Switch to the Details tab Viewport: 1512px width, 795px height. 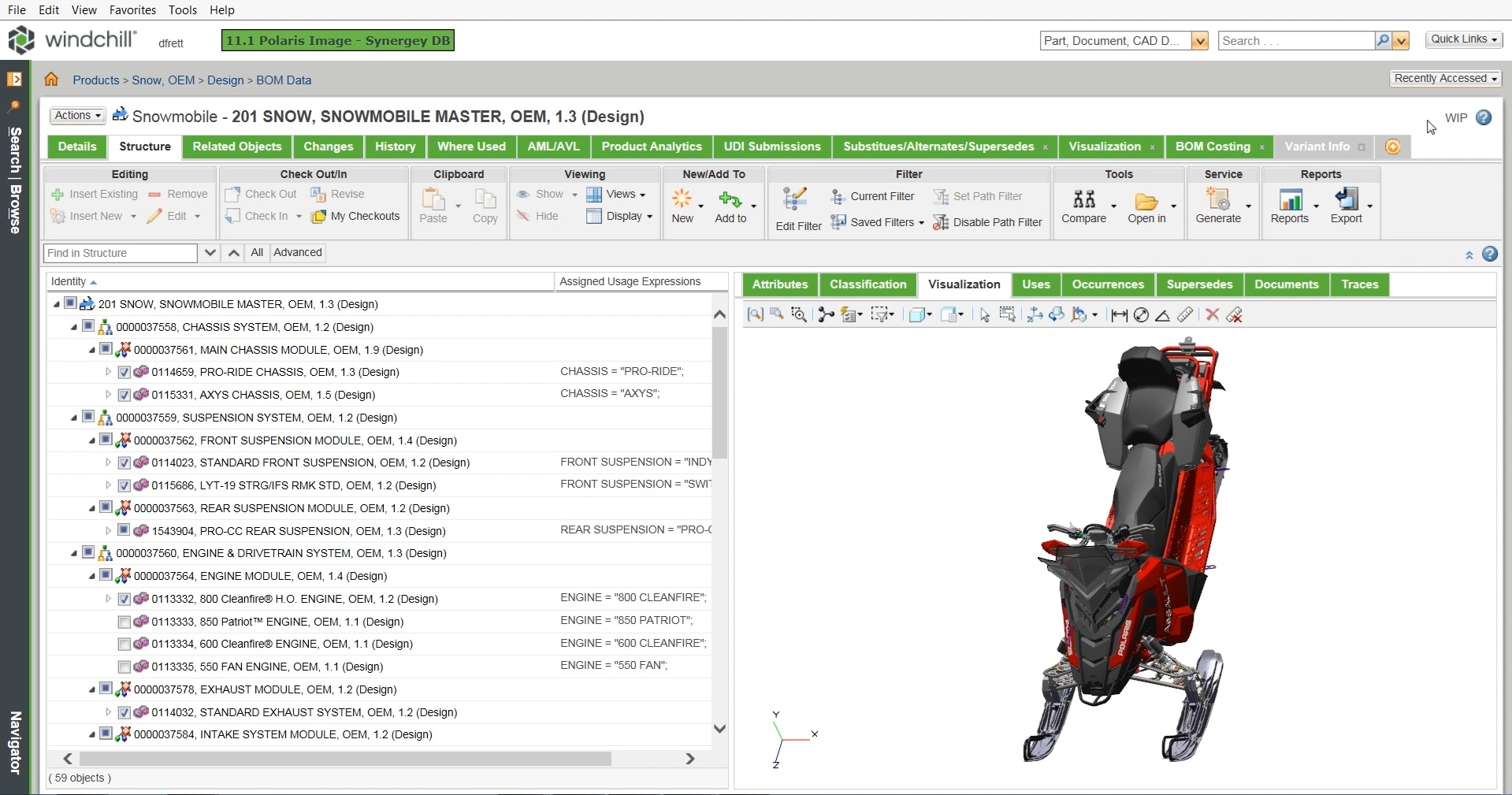coord(77,147)
